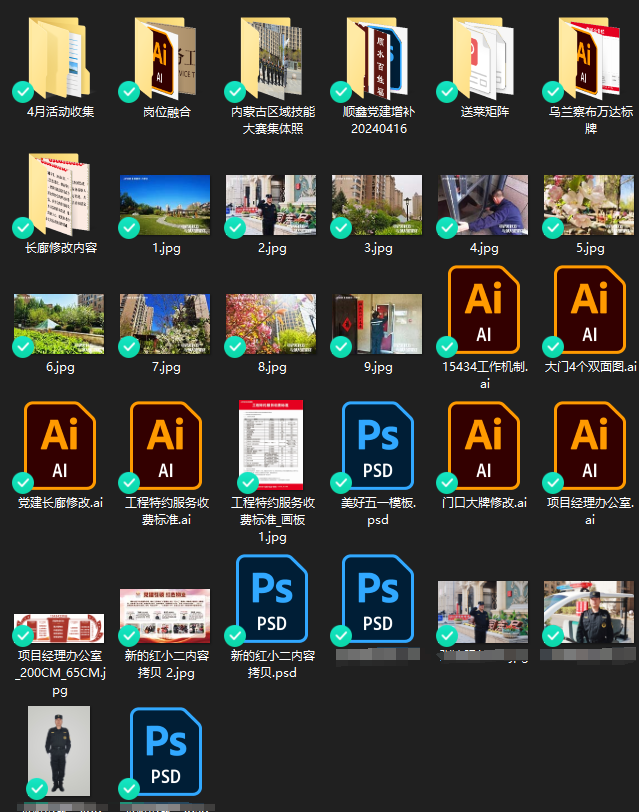Click the file name label 长廊修改内容

[60, 247]
